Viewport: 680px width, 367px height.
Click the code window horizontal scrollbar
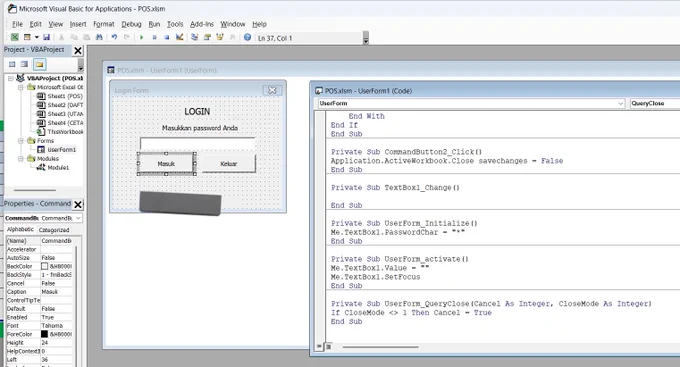pos(380,347)
